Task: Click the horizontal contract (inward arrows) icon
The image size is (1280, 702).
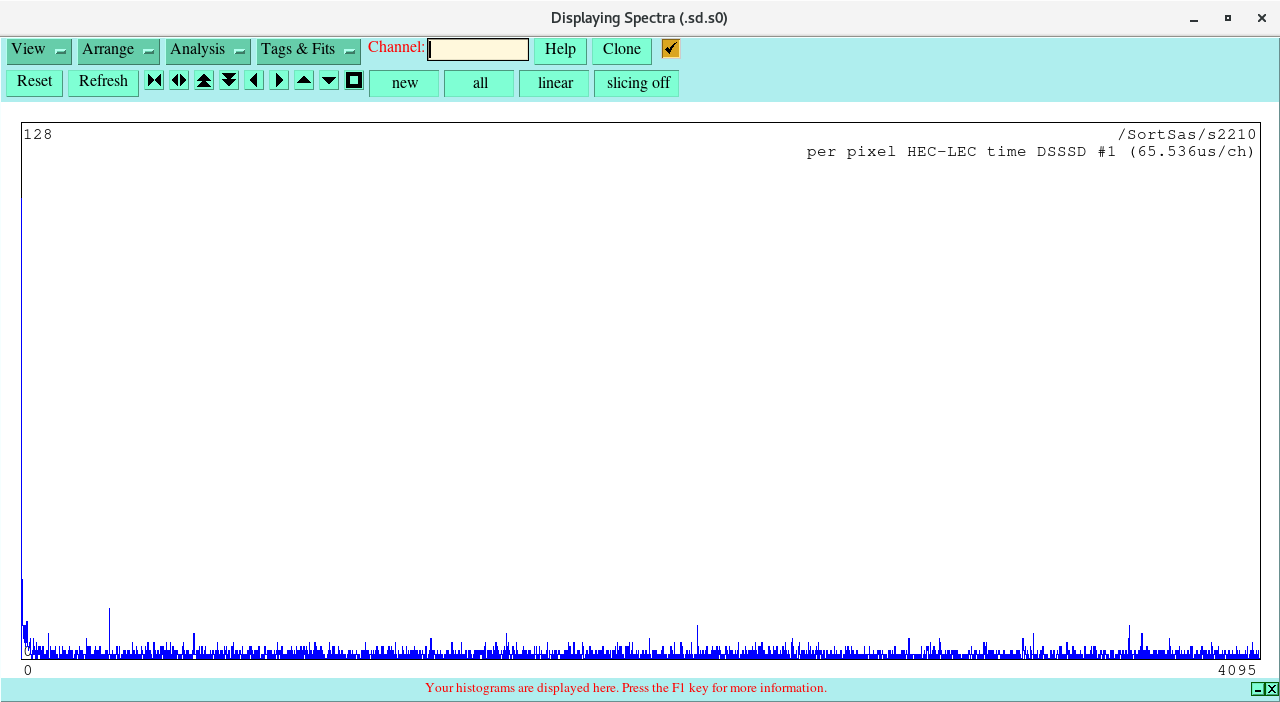Action: tap(154, 80)
